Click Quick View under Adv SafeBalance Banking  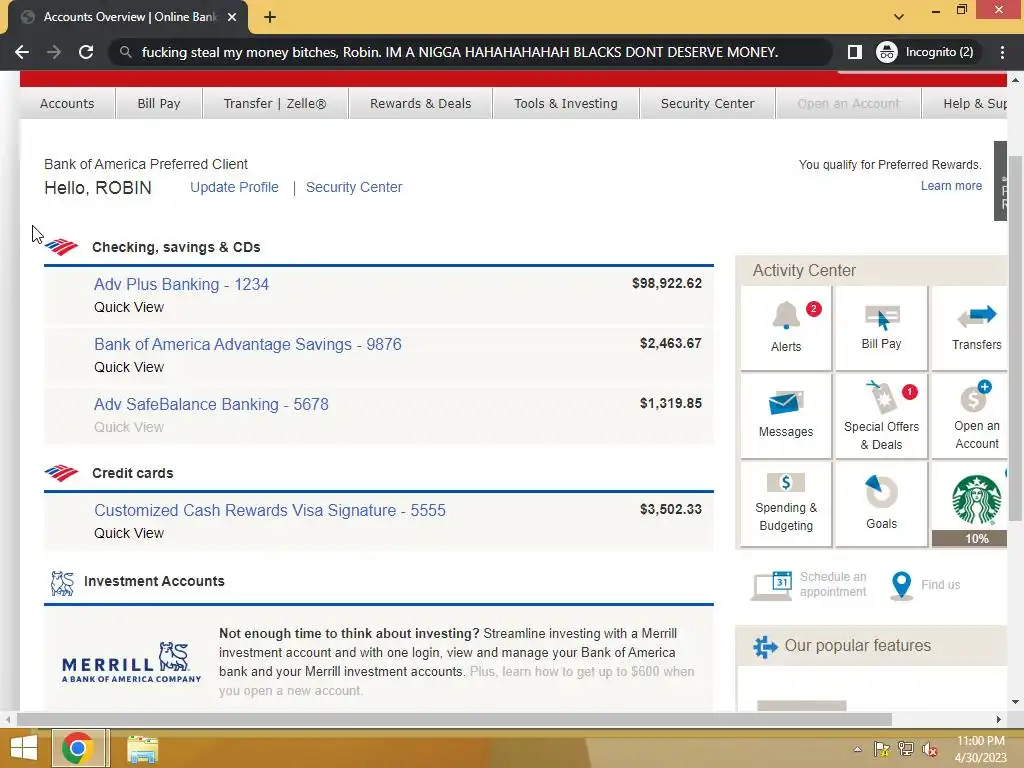pyautogui.click(x=129, y=427)
